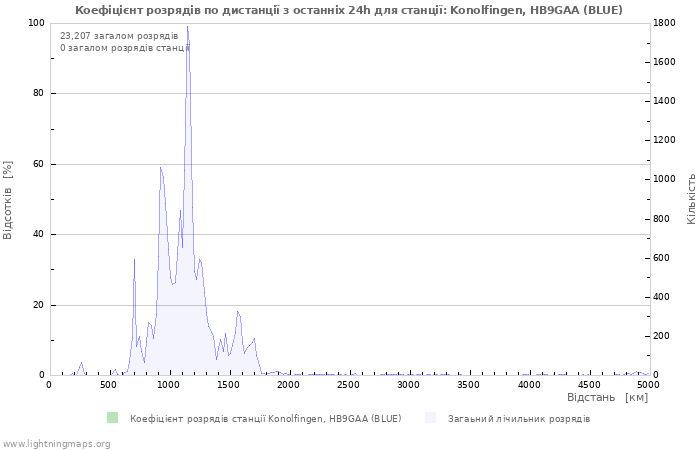Click the 1800 tick on the count axis
The width and height of the screenshot is (700, 450).
[x=667, y=23]
